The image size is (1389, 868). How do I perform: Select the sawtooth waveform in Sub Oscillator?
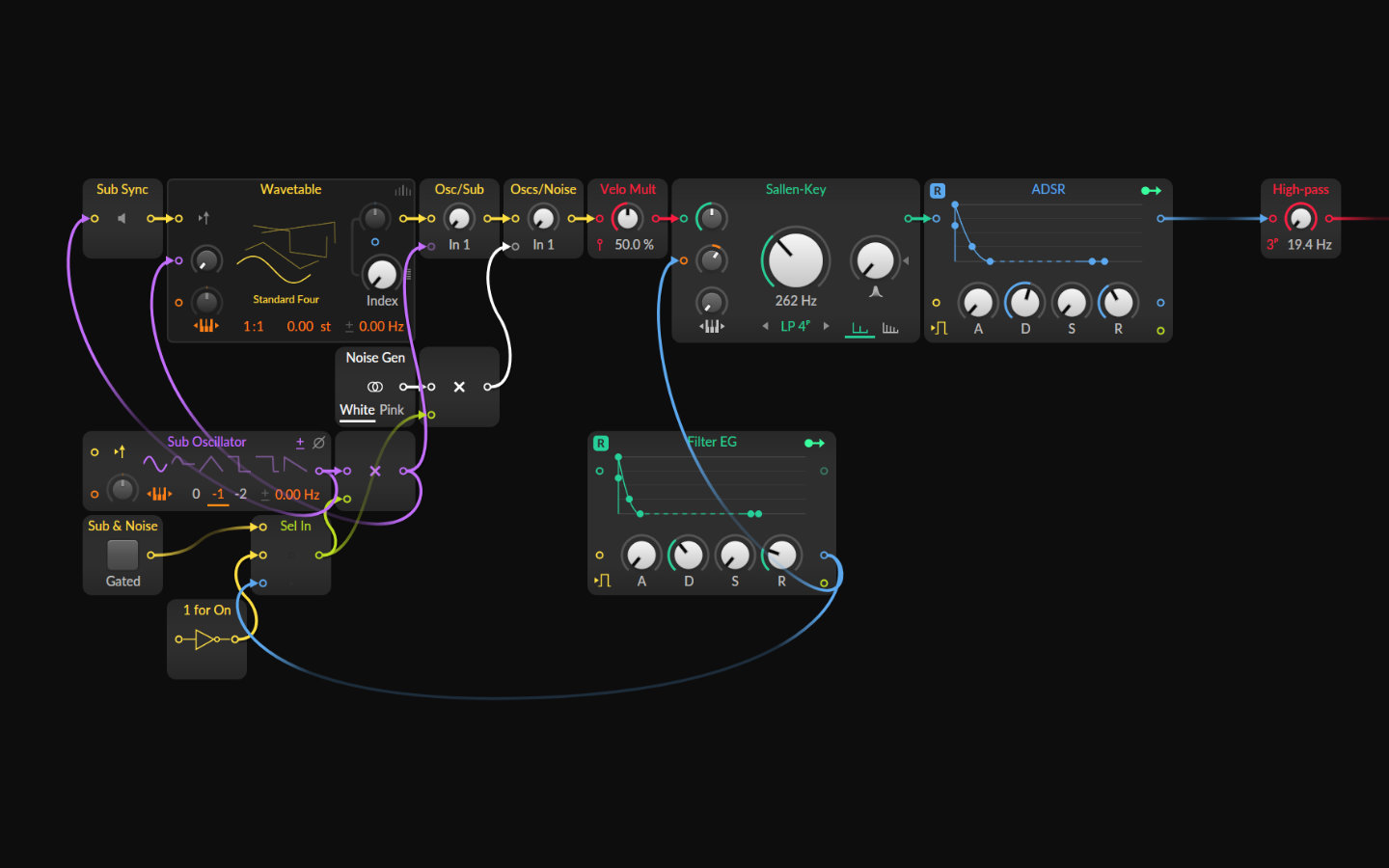point(294,464)
